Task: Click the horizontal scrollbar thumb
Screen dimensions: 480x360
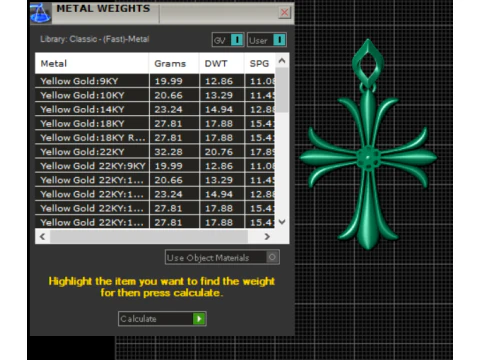Action: [x=149, y=236]
